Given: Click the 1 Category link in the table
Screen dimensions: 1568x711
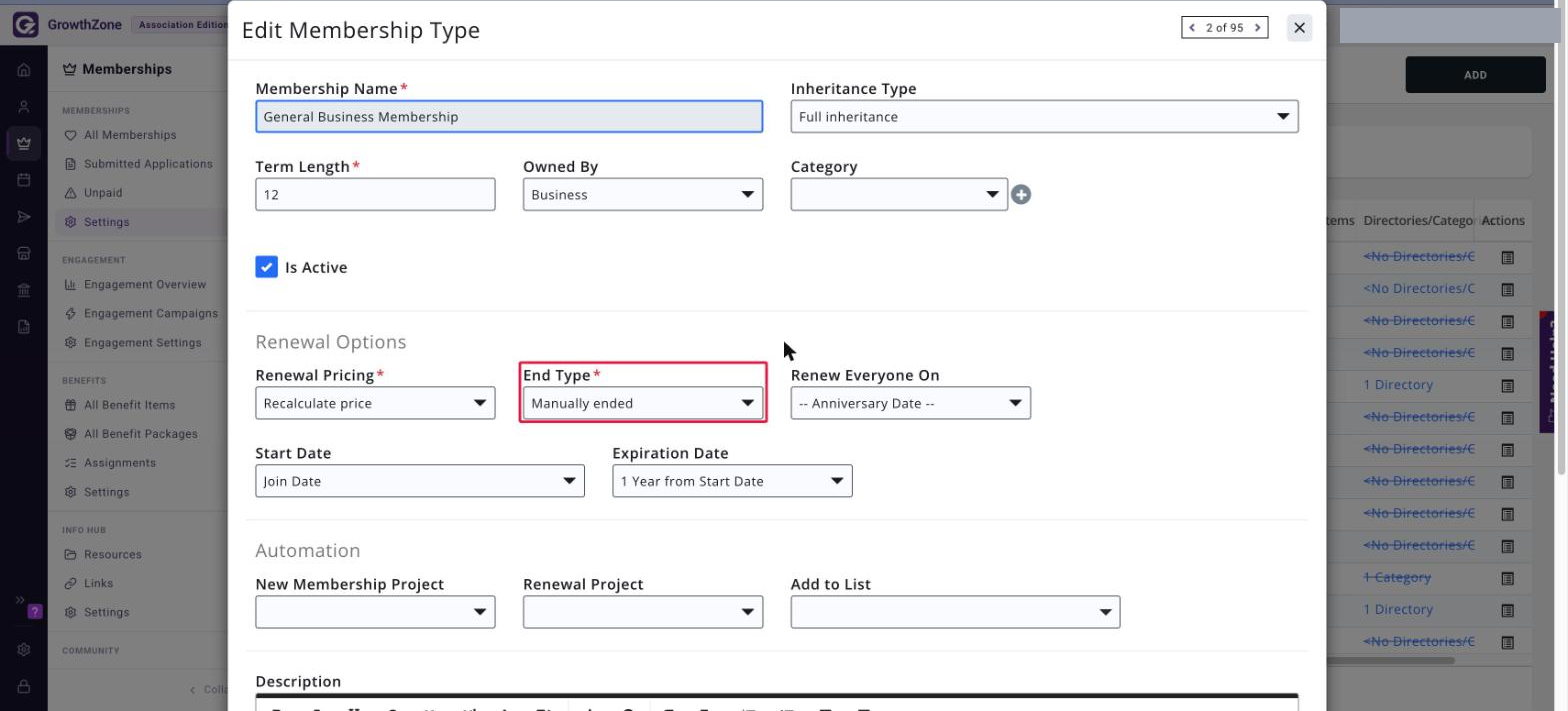Looking at the screenshot, I should (1397, 578).
